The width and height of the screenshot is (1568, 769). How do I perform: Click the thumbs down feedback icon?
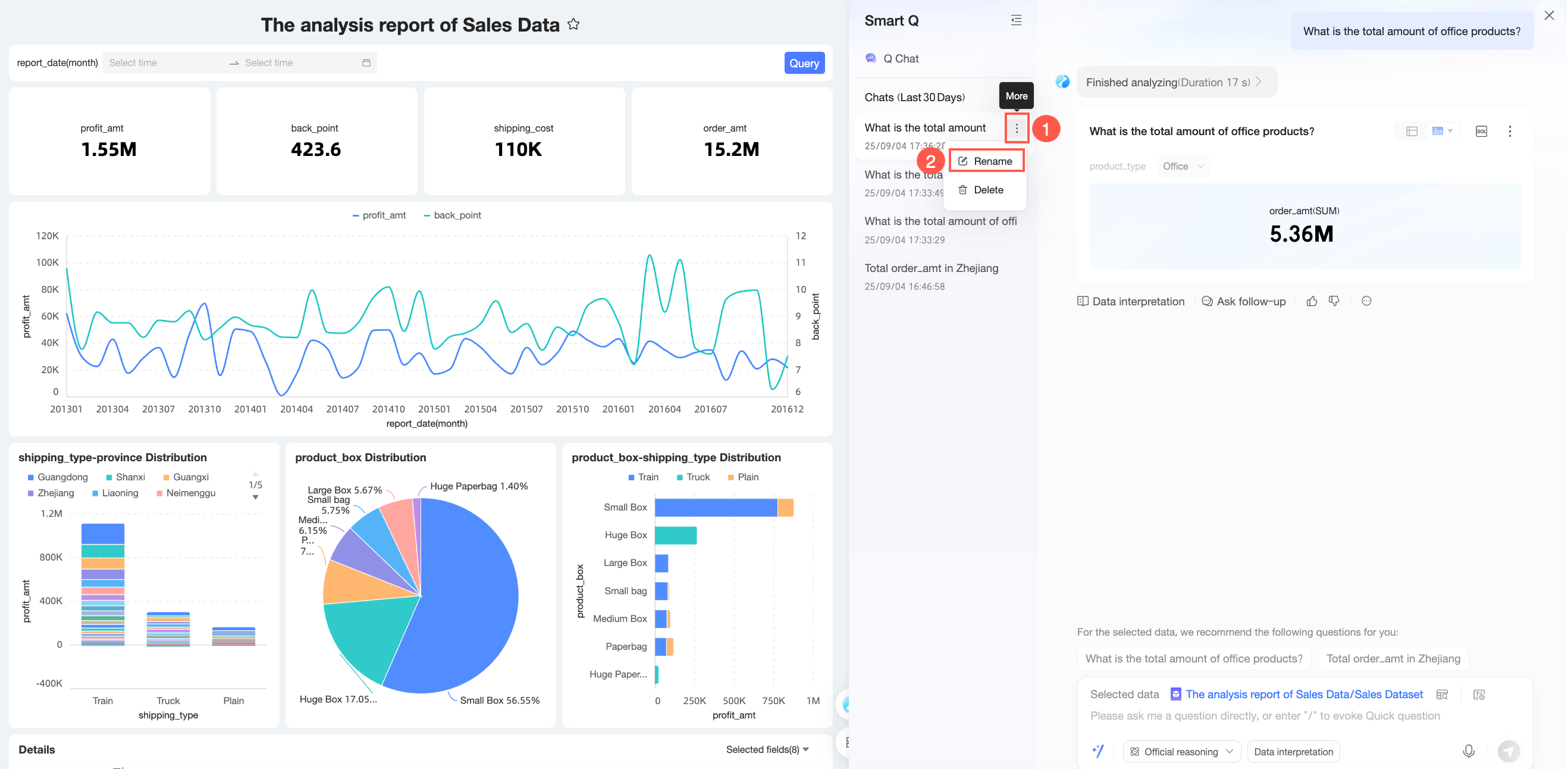(x=1334, y=301)
